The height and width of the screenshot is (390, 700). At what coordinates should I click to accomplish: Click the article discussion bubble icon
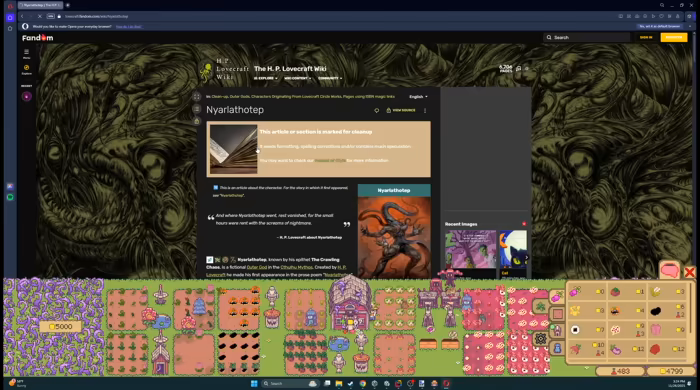pyautogui.click(x=376, y=110)
